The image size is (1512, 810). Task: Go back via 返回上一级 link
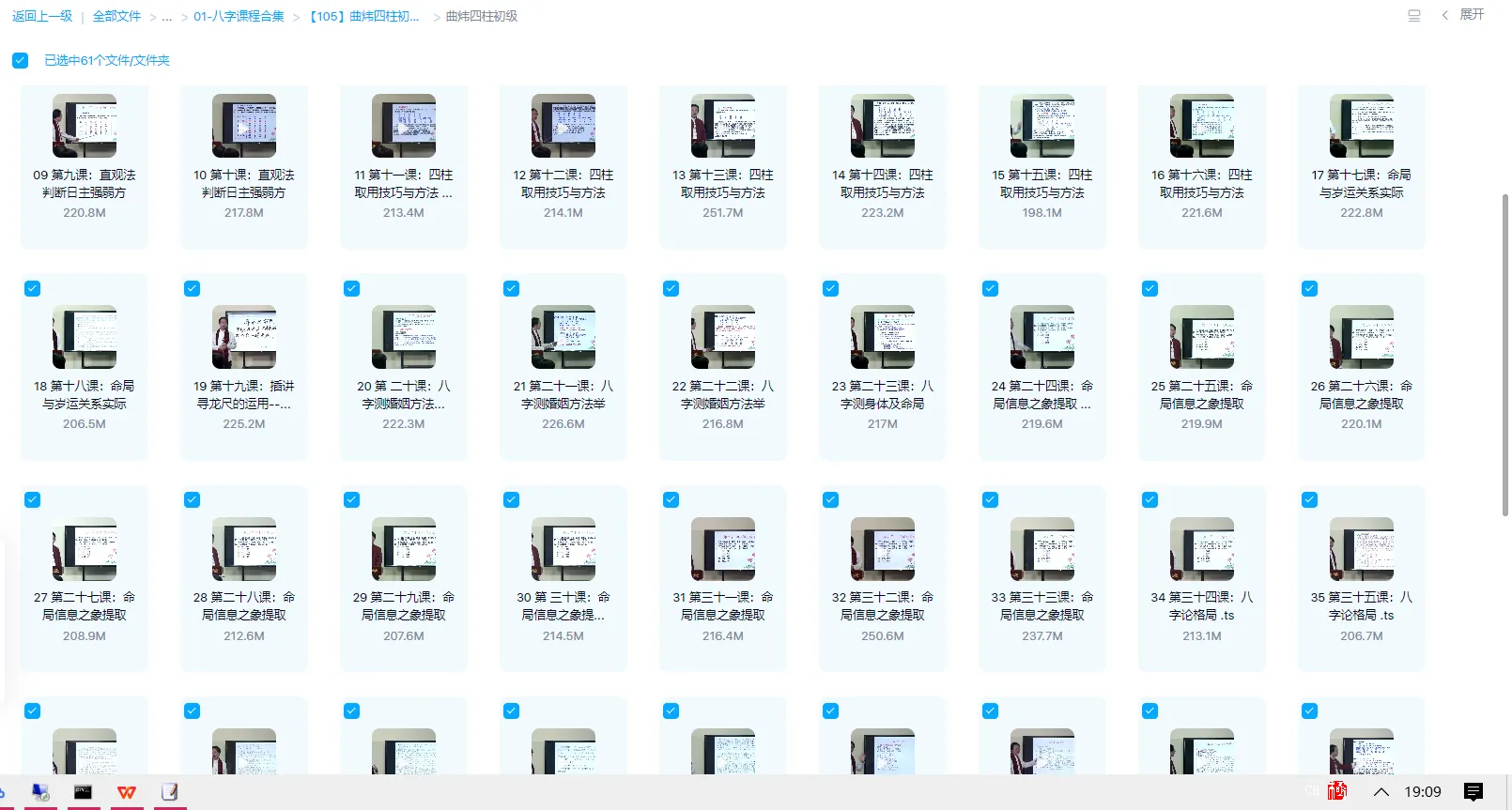click(42, 16)
